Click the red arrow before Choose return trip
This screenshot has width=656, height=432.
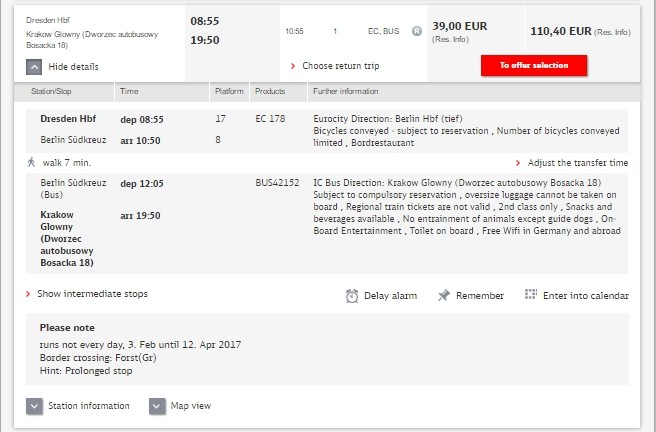click(292, 66)
